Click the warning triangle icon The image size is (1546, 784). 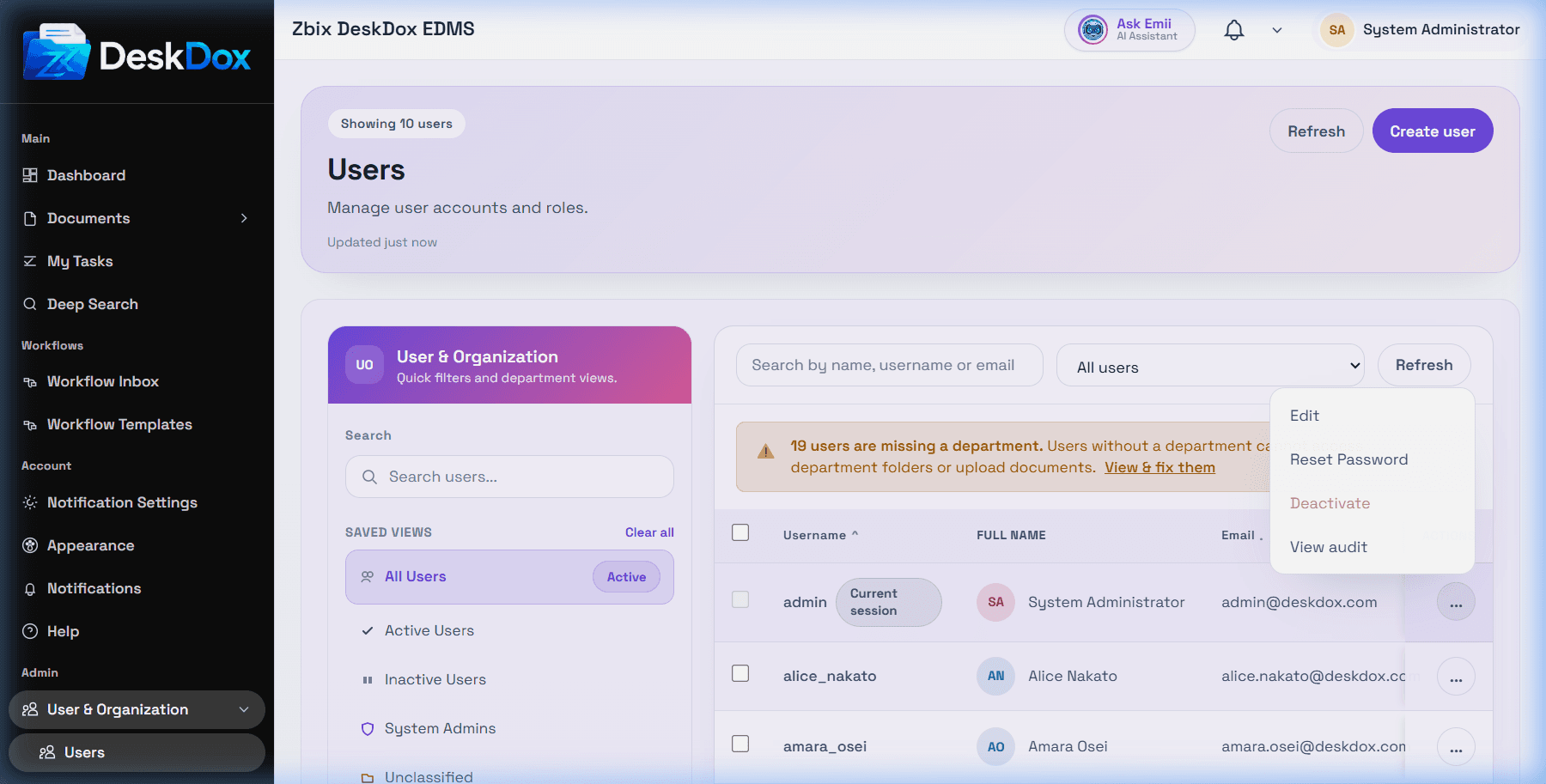pos(765,452)
